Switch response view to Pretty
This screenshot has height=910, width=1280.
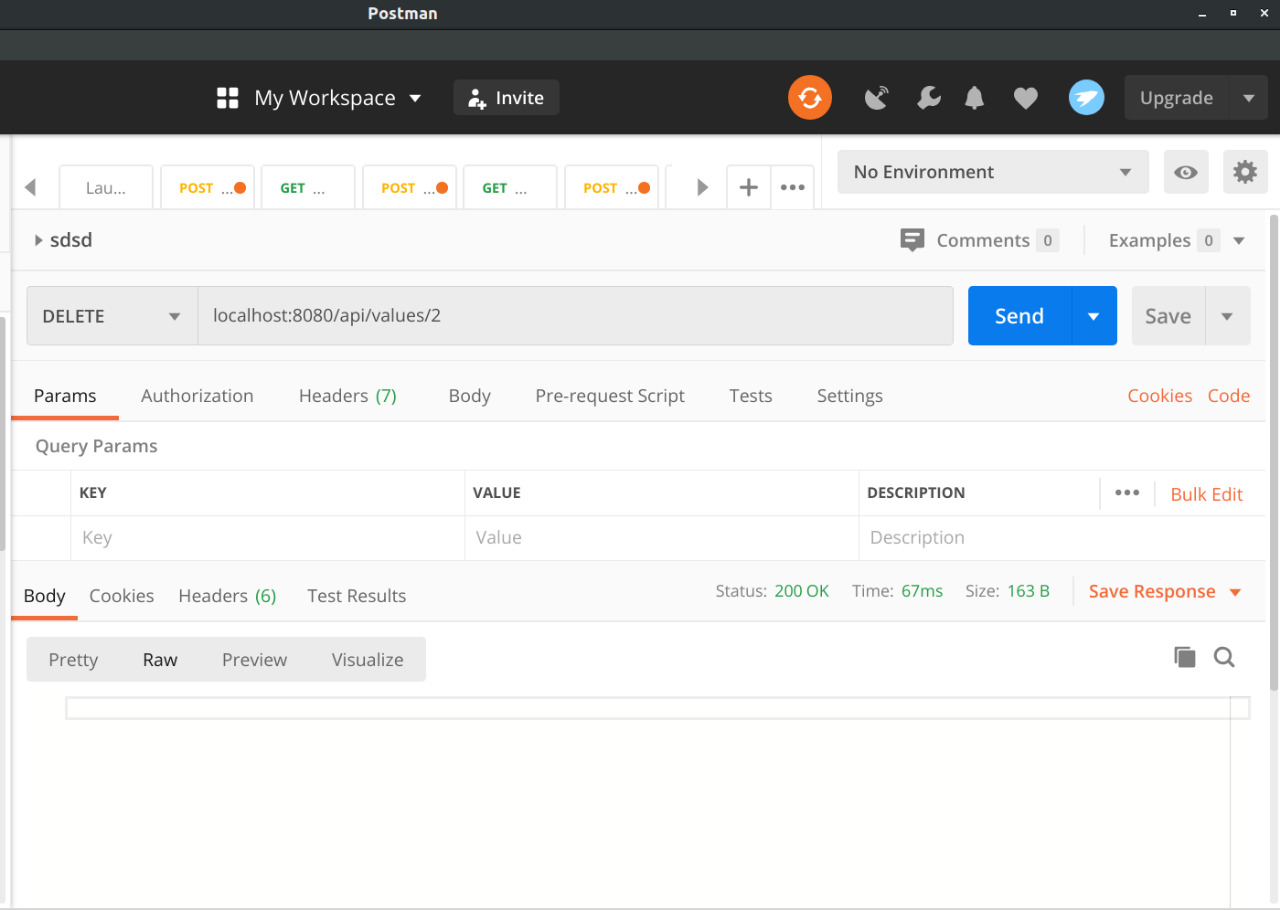(73, 660)
